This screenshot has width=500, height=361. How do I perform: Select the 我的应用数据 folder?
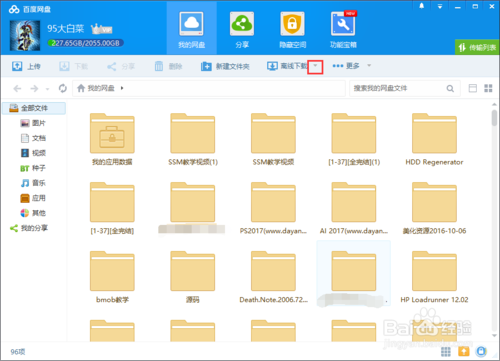[112, 139]
